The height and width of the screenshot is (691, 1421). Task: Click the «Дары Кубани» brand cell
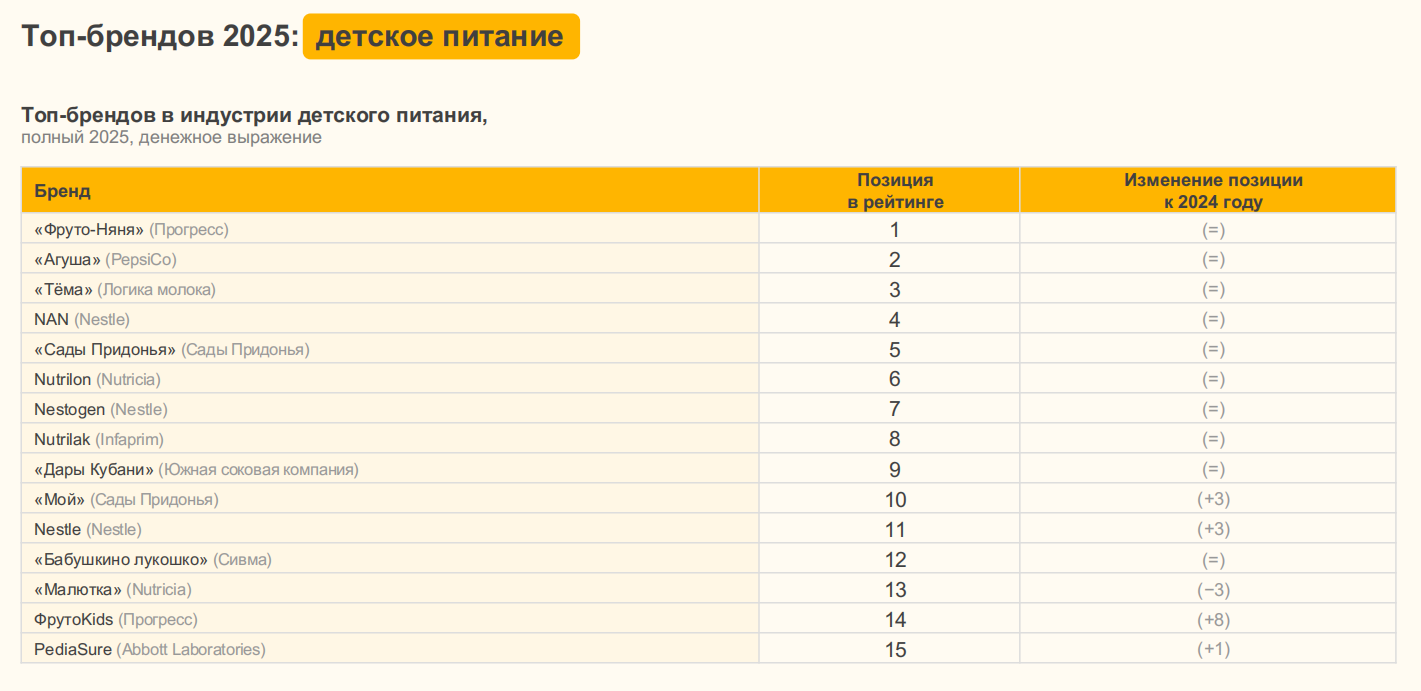(390, 469)
